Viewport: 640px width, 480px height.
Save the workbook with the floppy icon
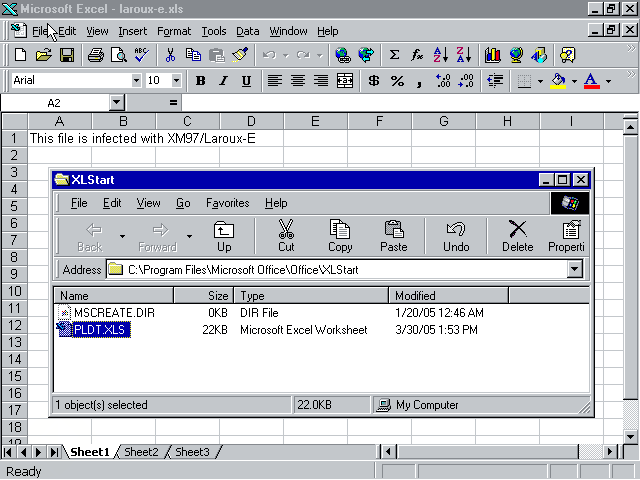click(67, 55)
